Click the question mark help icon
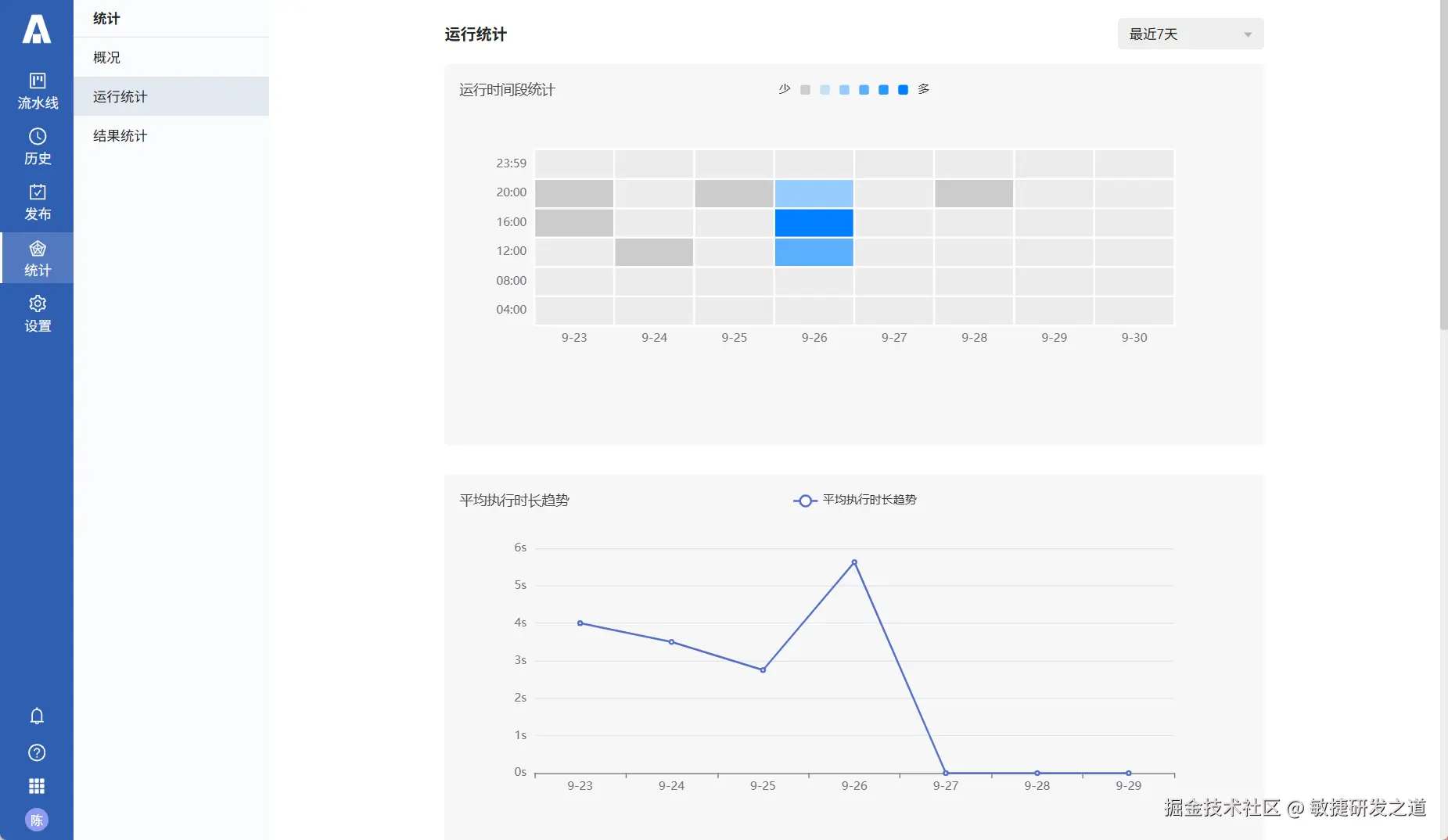 [37, 752]
